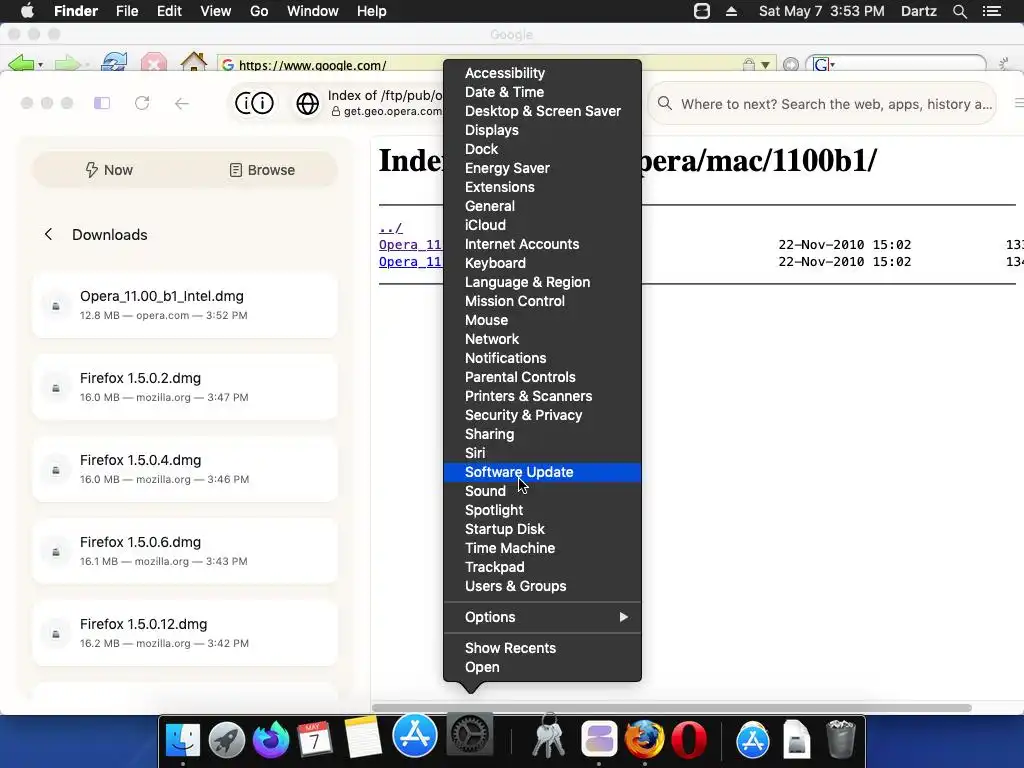The width and height of the screenshot is (1024, 768).
Task: Open Firefox back history dropdown arrow
Action: [x=40, y=65]
